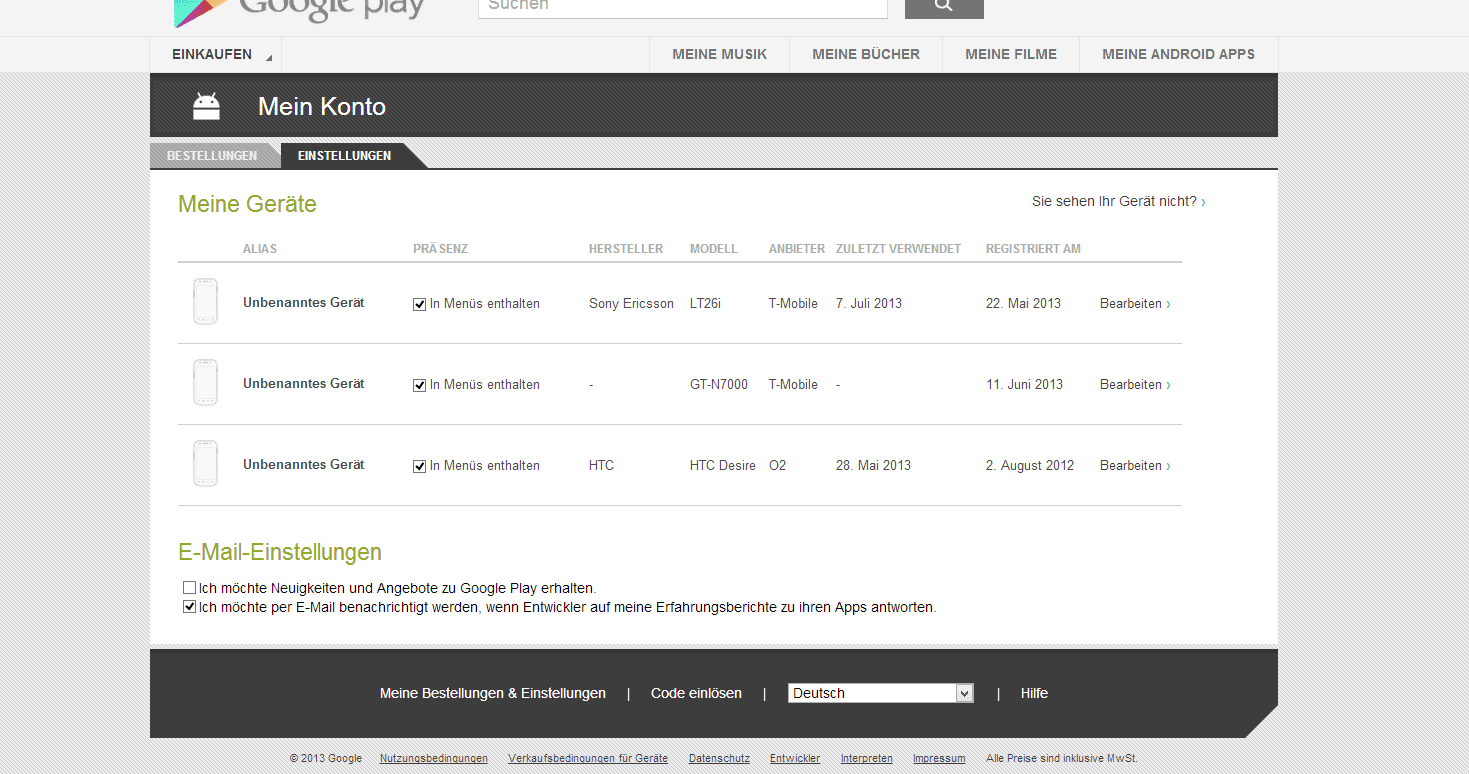
Task: Open the Nutzungsbedingungen link
Action: [434, 759]
